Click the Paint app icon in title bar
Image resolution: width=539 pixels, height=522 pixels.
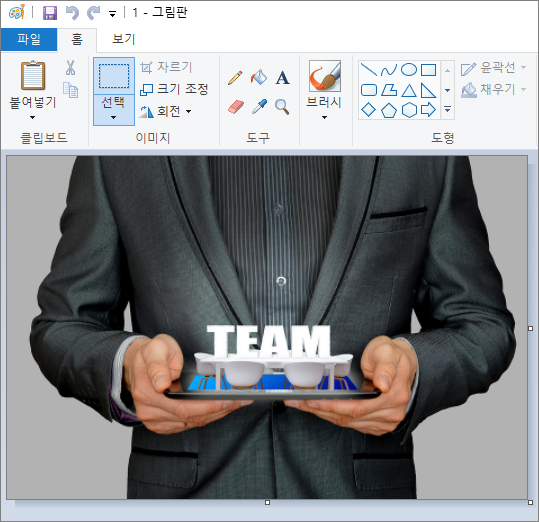[17, 12]
